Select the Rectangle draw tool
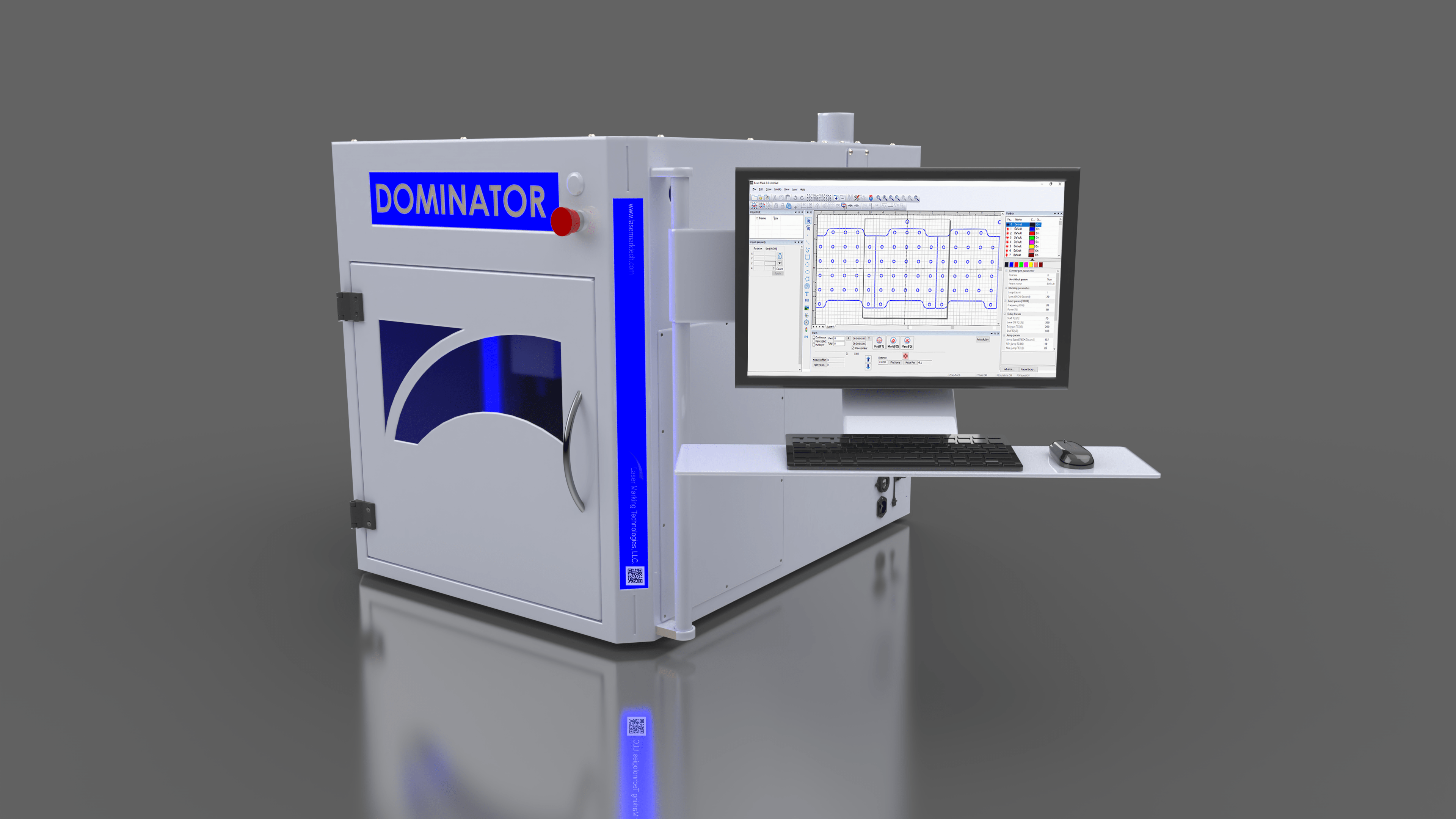Image resolution: width=1456 pixels, height=819 pixels. pos(808,257)
